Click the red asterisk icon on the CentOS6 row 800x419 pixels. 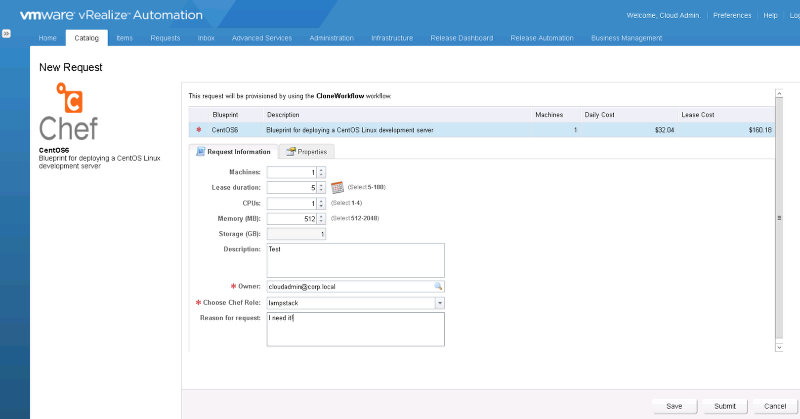pyautogui.click(x=199, y=130)
